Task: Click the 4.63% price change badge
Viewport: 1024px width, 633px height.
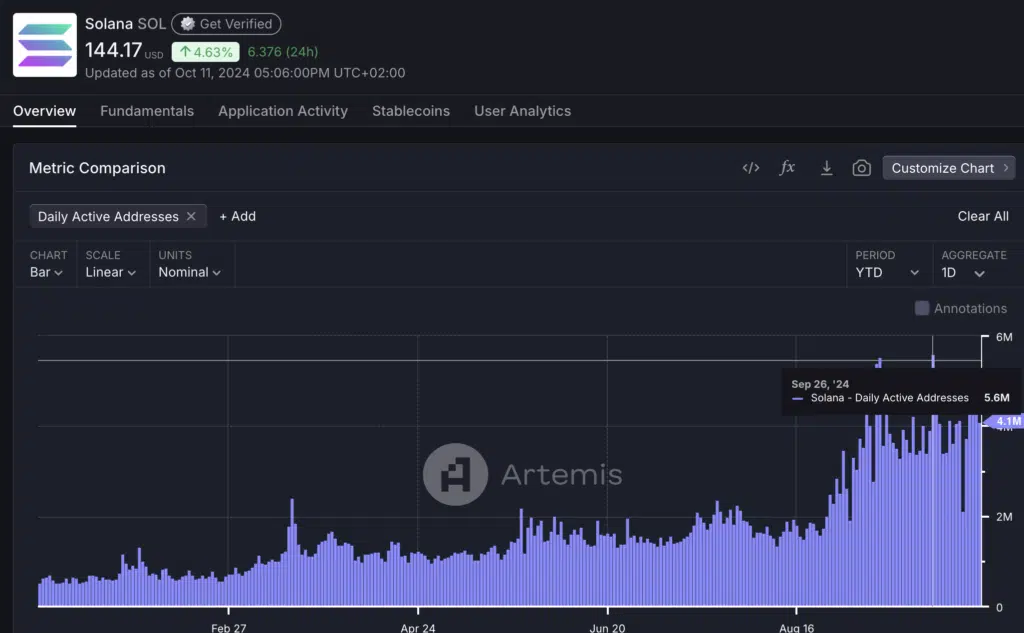Action: coord(205,52)
